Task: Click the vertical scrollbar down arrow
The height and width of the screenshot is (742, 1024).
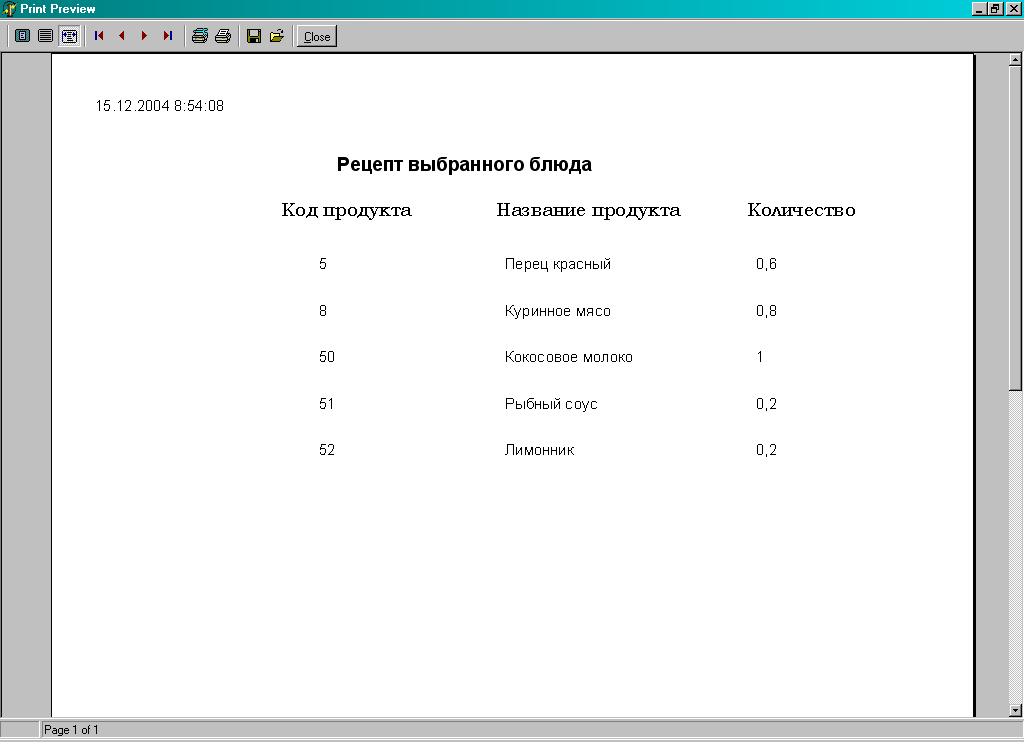Action: coord(1015,710)
